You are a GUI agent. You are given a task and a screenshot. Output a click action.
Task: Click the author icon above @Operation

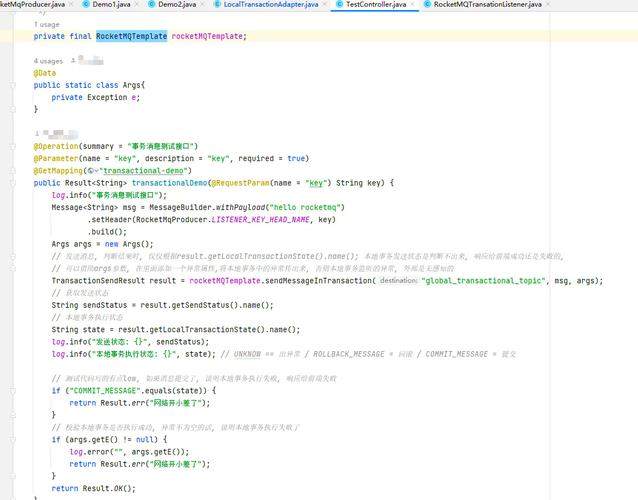pos(37,133)
